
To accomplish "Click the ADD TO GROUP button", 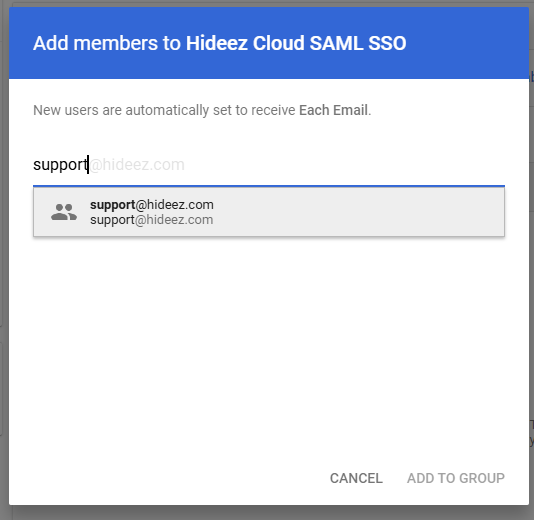I will (x=456, y=478).
